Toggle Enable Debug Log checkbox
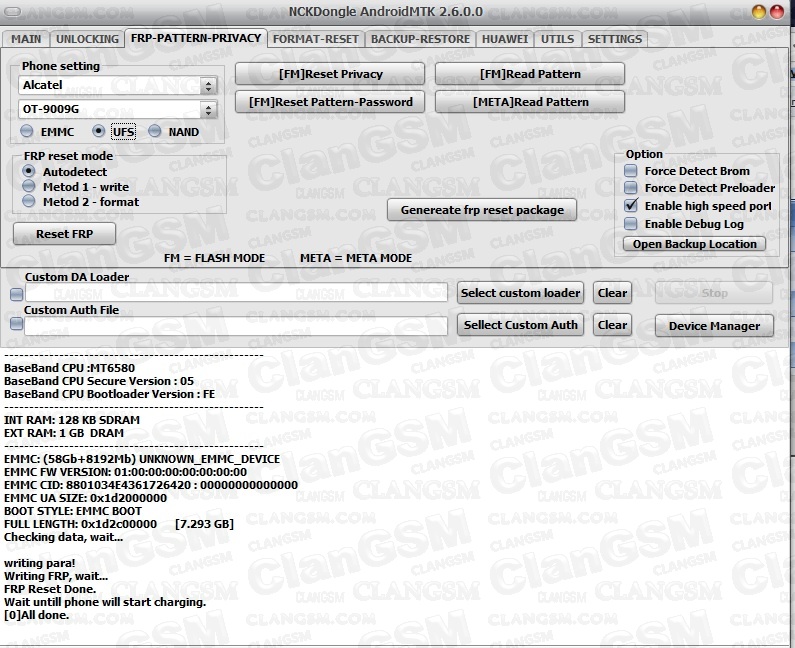 click(630, 224)
